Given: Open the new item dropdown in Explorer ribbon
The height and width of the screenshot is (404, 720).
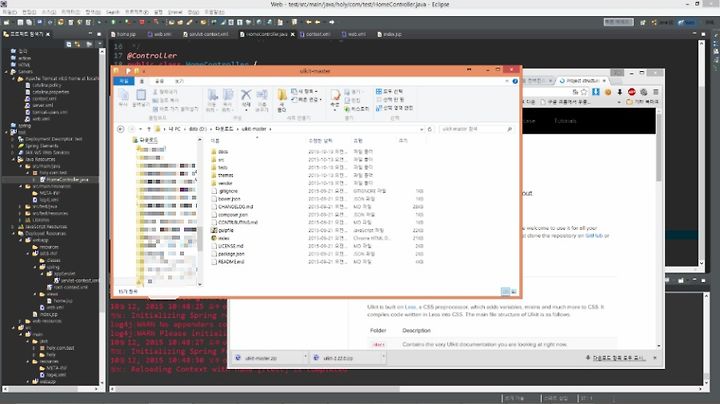Looking at the screenshot, I should point(304,91).
